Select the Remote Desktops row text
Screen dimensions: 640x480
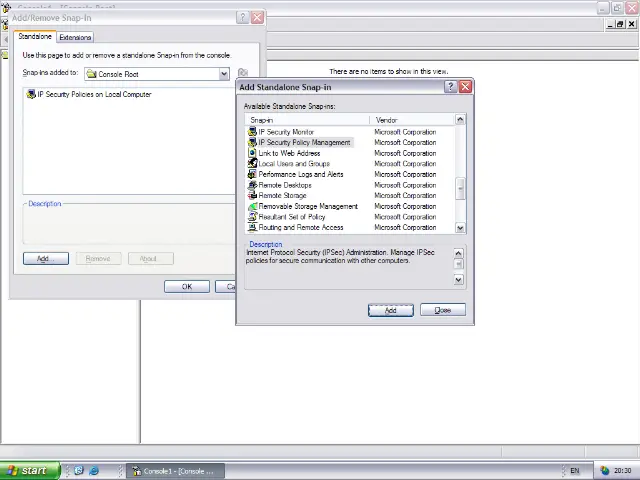(285, 185)
